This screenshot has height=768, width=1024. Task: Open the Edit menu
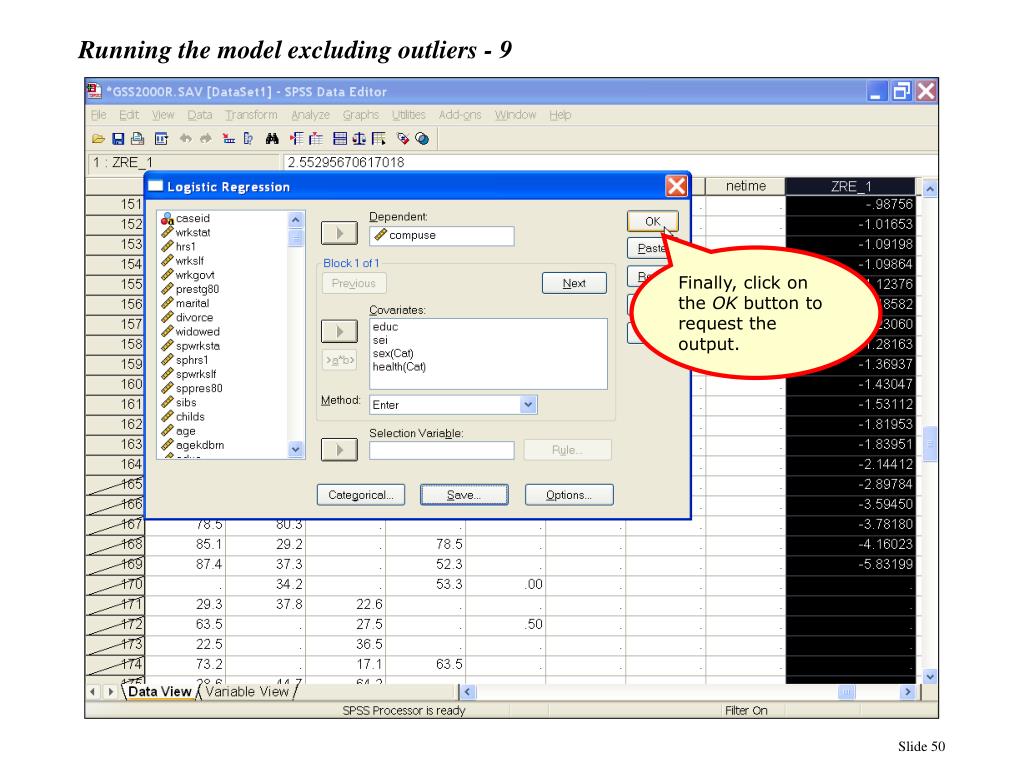click(129, 115)
